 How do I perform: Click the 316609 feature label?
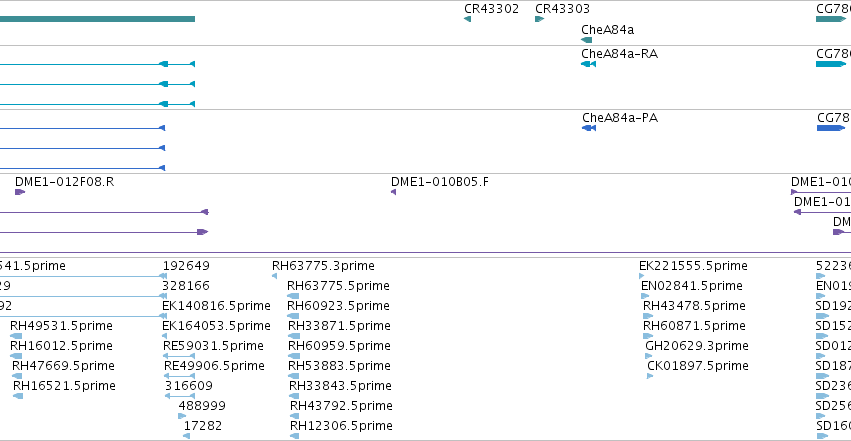point(189,386)
